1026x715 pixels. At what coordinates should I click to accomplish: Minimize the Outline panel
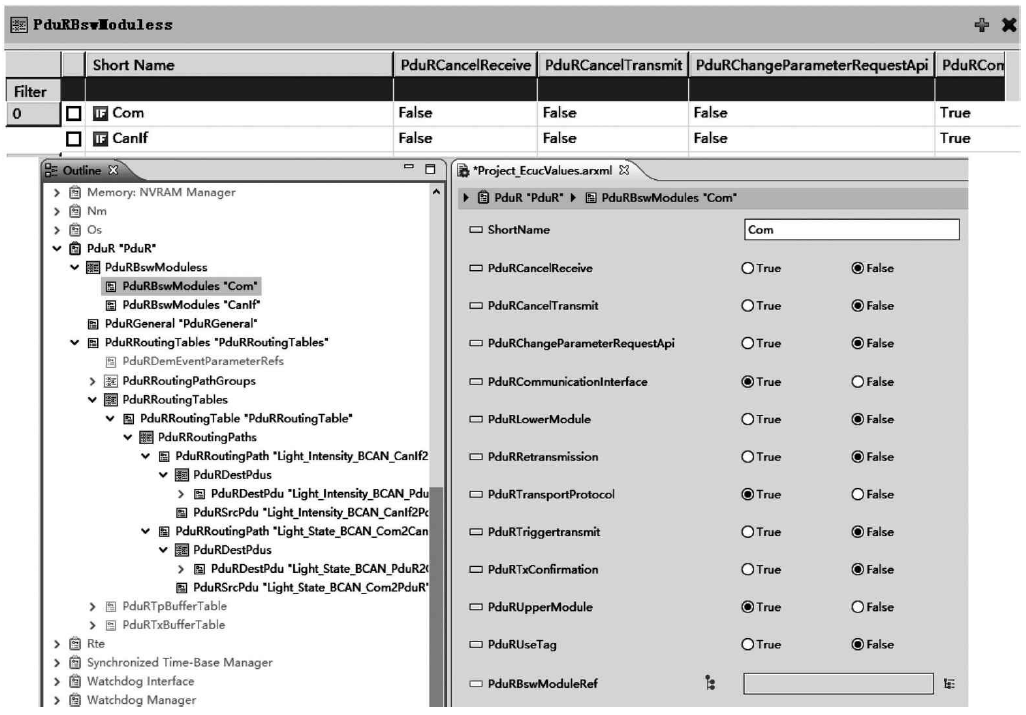(x=409, y=167)
